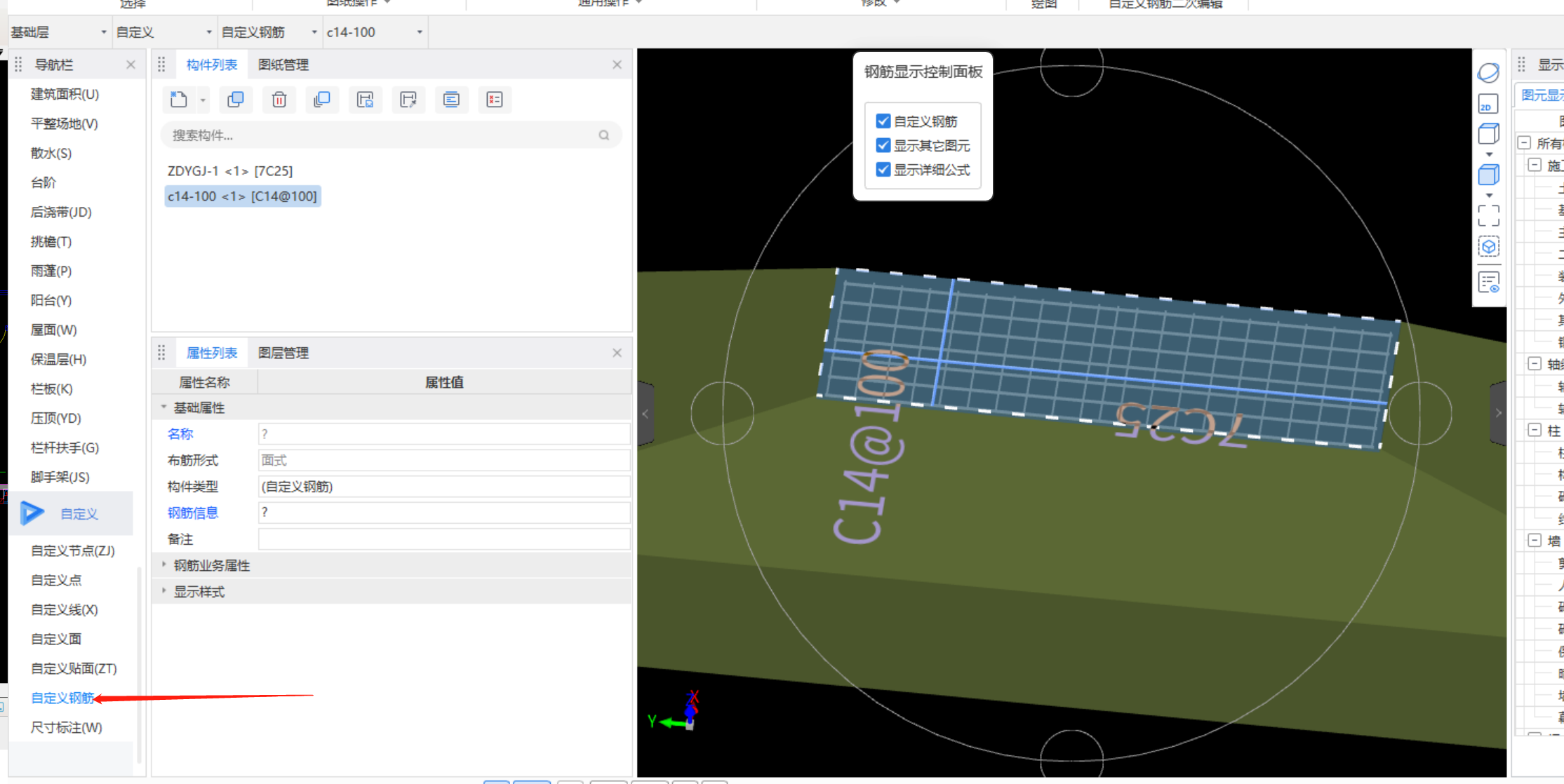Close the 构件列表 panel
Screen dimensions: 1564x784
(617, 65)
